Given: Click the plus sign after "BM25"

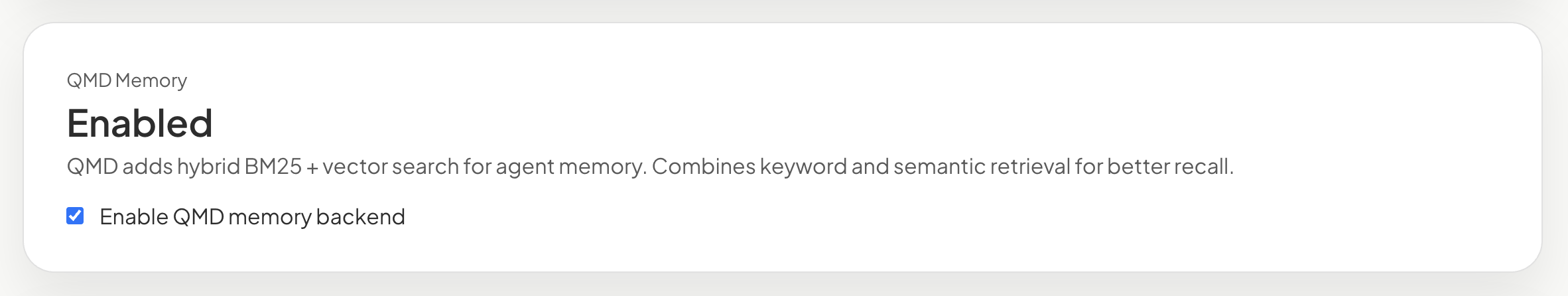Looking at the screenshot, I should [312, 167].
